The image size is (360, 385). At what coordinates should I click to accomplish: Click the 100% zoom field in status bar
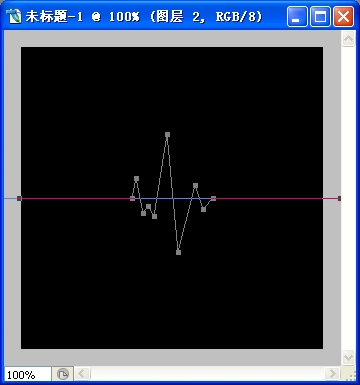tap(27, 374)
